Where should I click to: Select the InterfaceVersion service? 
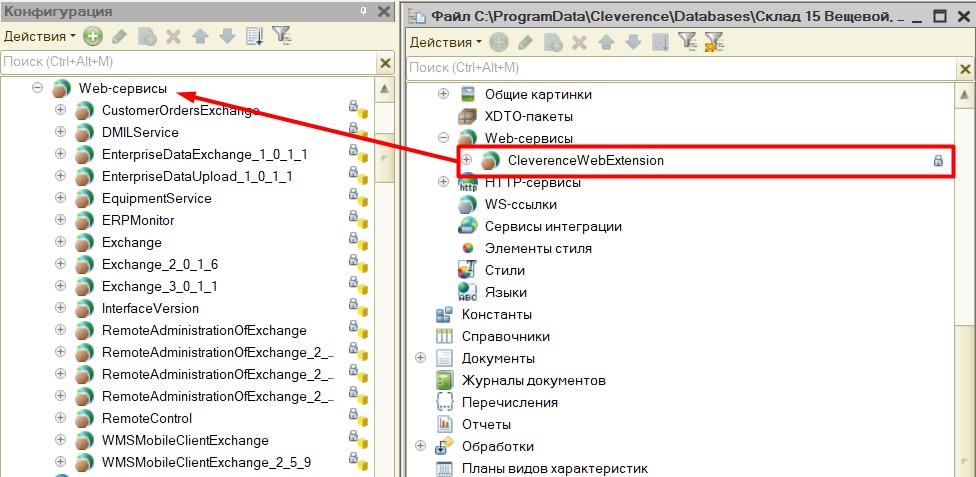pos(150,308)
